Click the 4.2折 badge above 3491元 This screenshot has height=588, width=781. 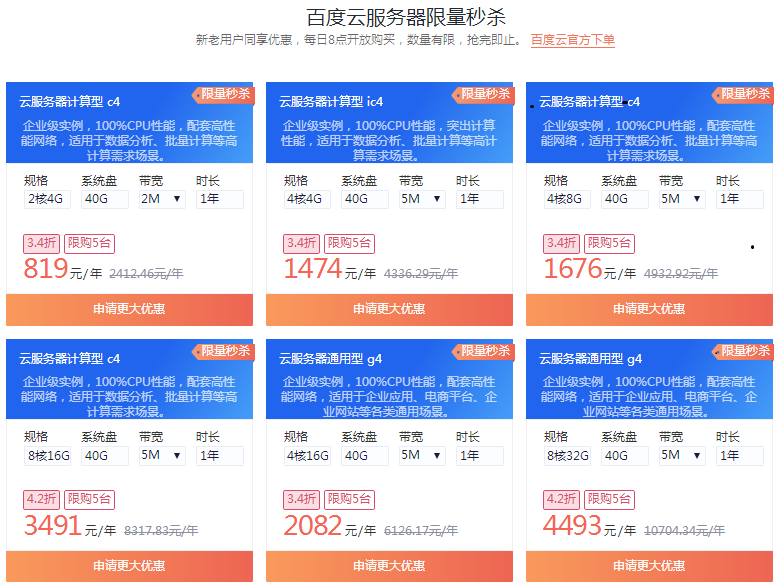point(41,499)
